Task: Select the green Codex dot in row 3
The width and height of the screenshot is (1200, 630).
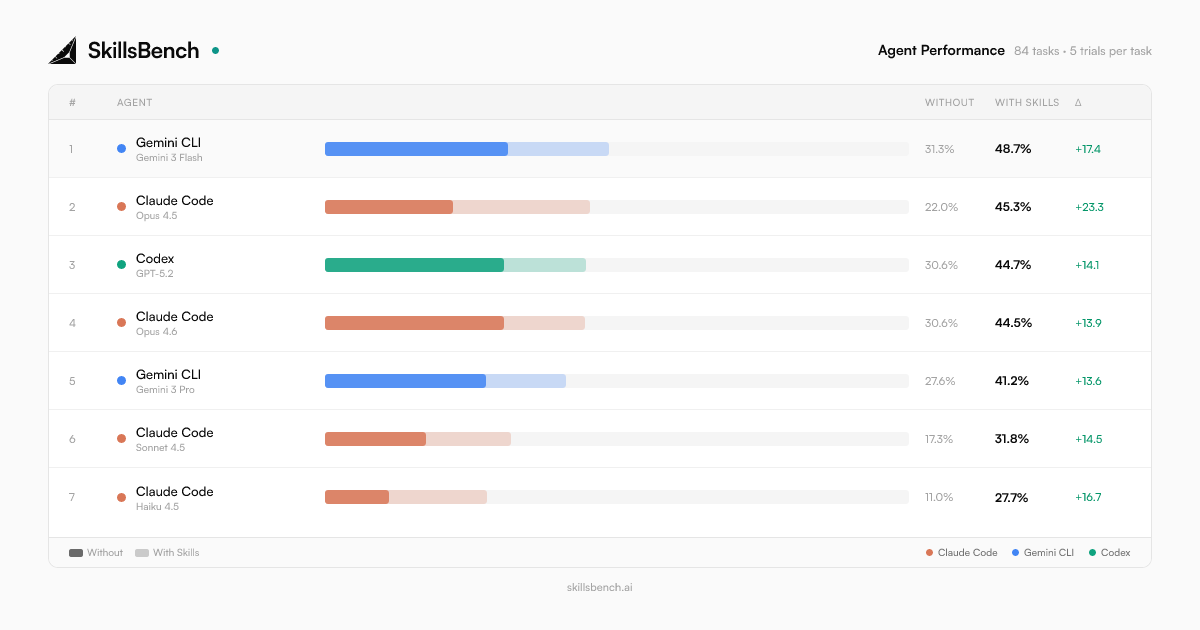Action: pyautogui.click(x=121, y=264)
